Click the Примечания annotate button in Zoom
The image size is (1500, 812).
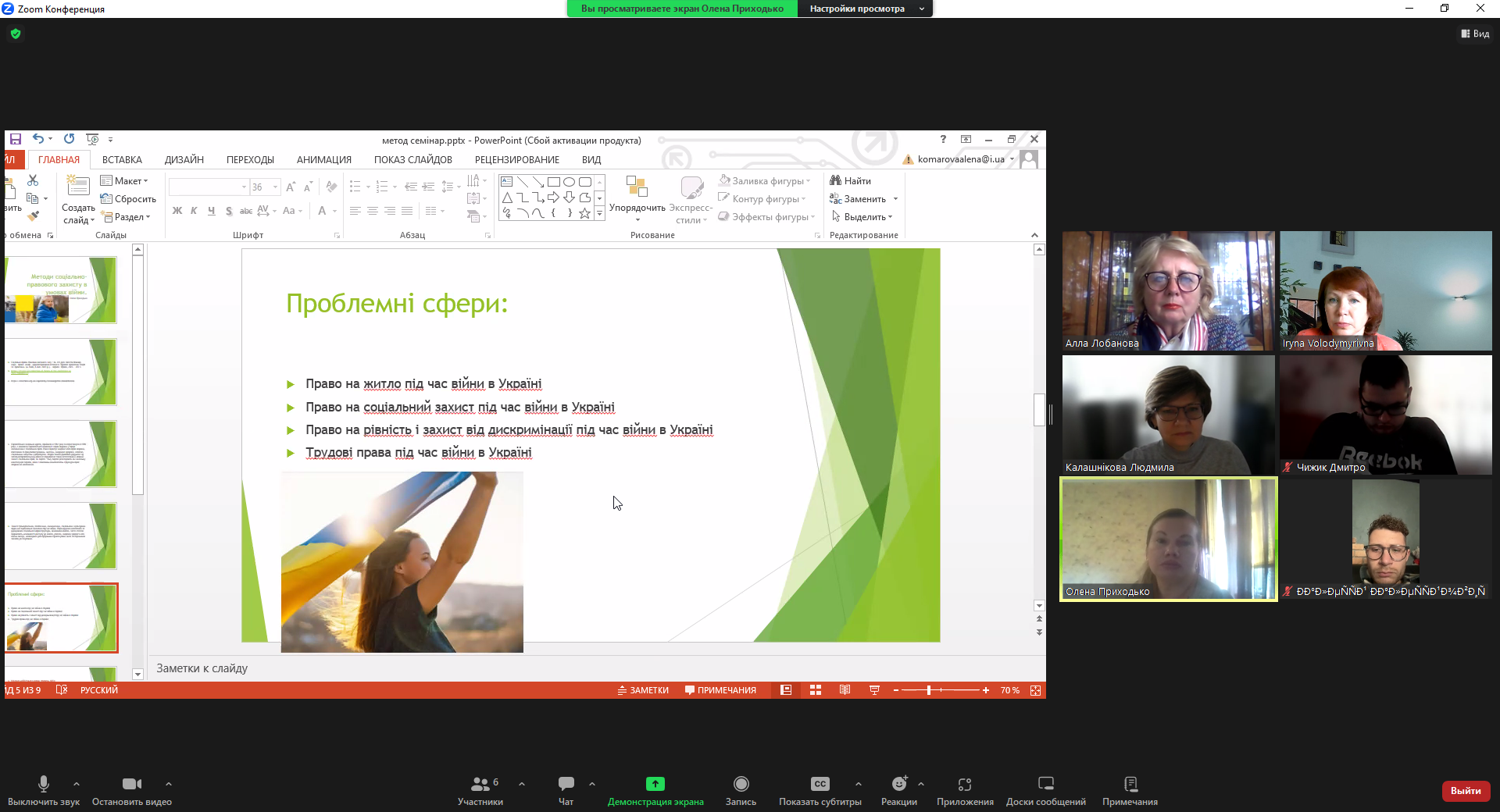1130,790
